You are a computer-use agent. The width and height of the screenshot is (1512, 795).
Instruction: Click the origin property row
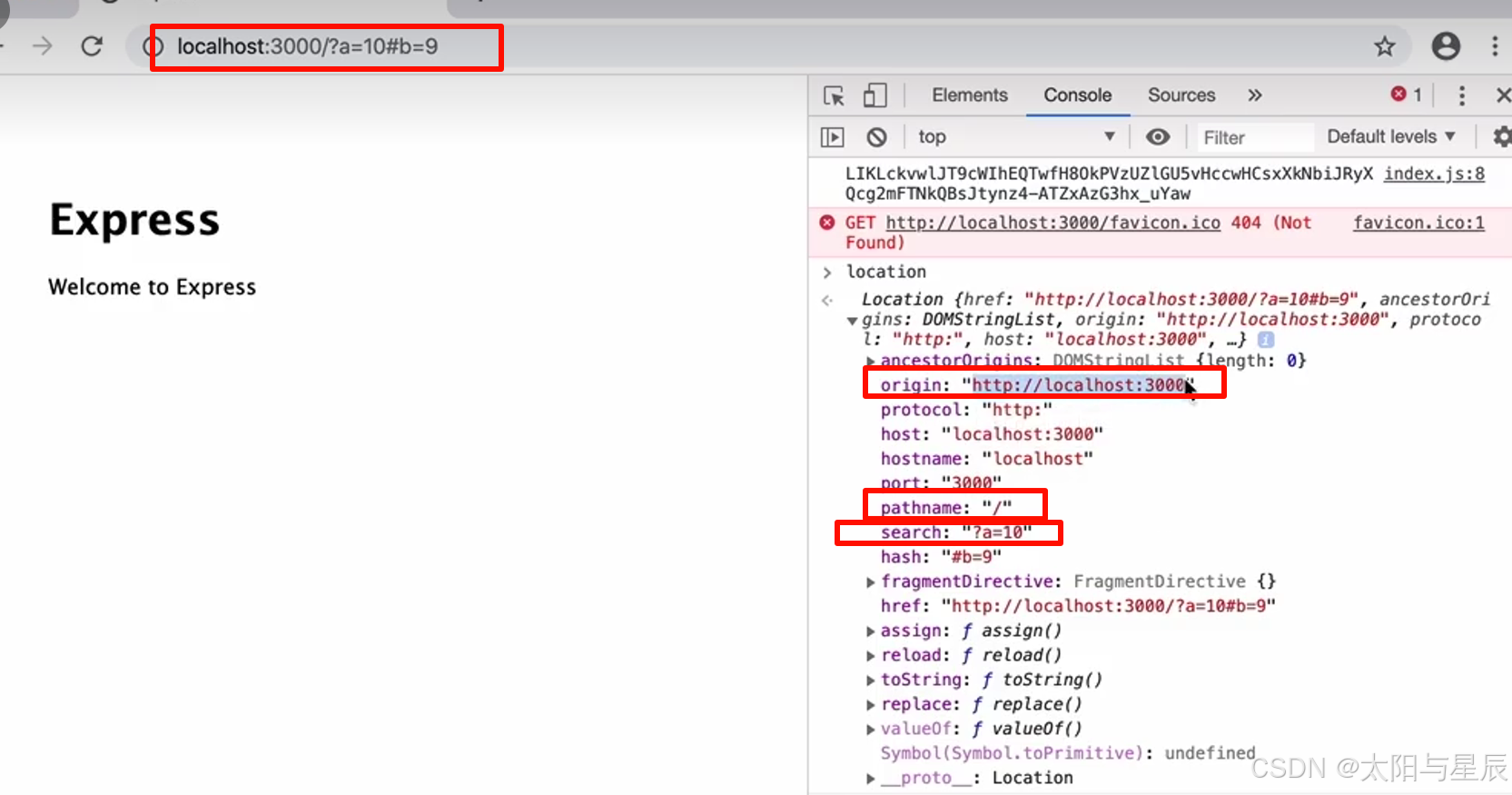[x=1038, y=385]
